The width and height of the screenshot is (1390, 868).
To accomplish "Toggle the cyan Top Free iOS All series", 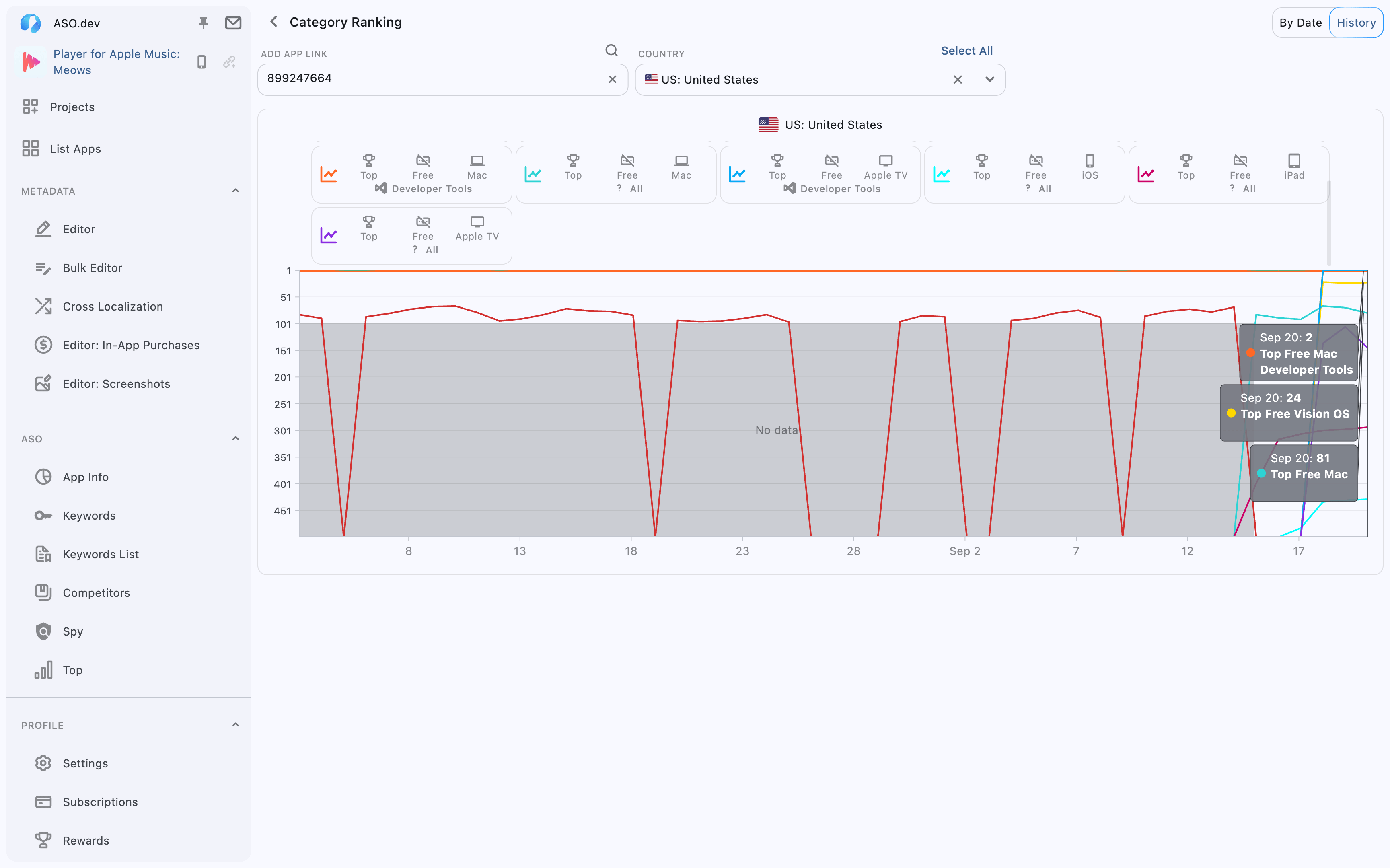I will coord(942,175).
